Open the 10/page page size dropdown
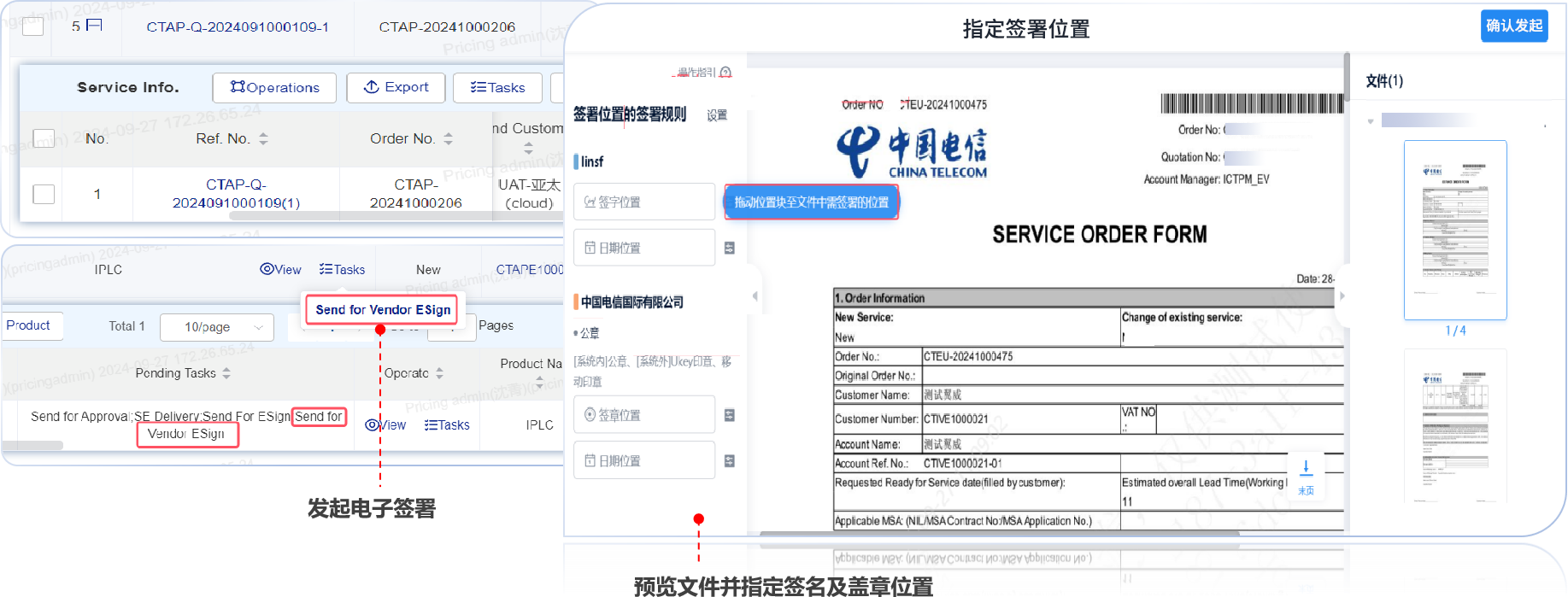The width and height of the screenshot is (1568, 597). 224,327
